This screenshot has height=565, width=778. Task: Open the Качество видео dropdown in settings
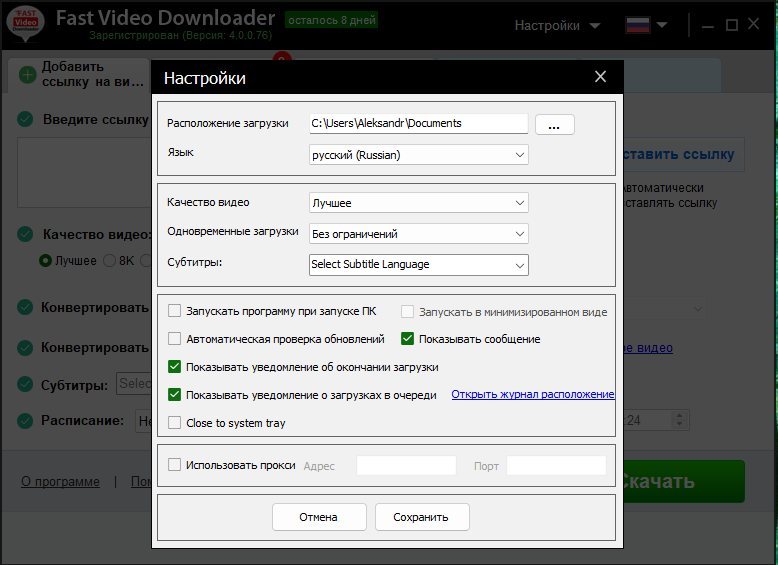coord(419,203)
